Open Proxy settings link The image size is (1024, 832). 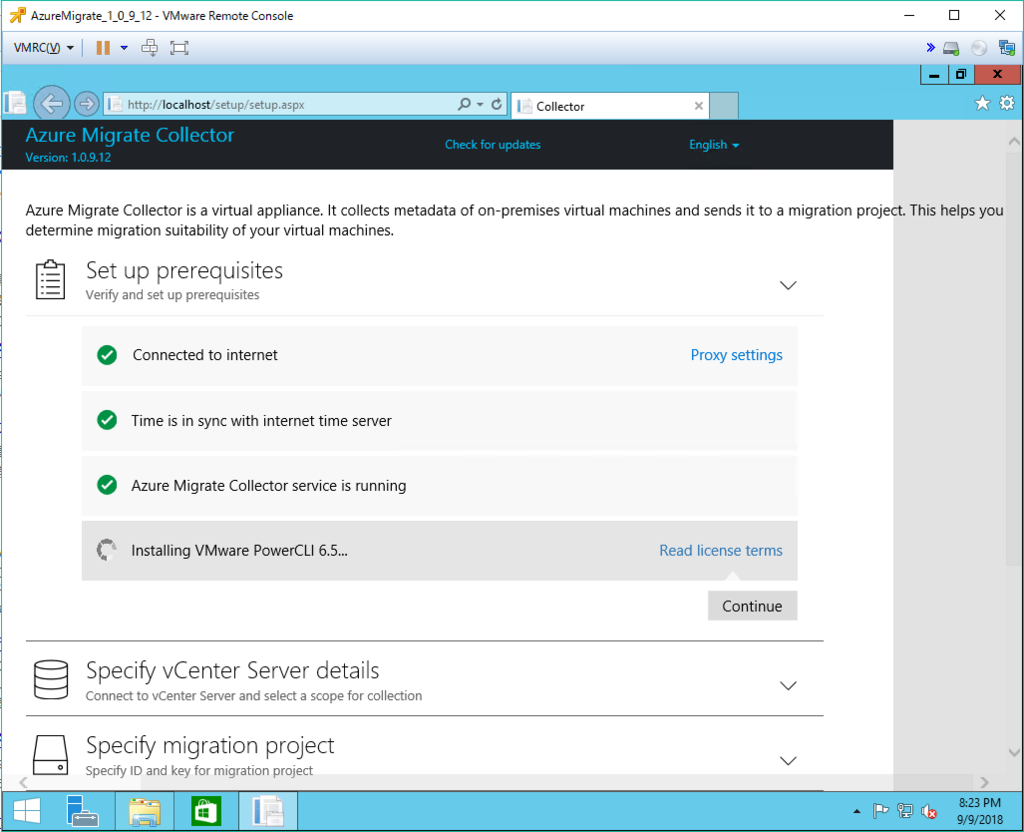tap(737, 355)
